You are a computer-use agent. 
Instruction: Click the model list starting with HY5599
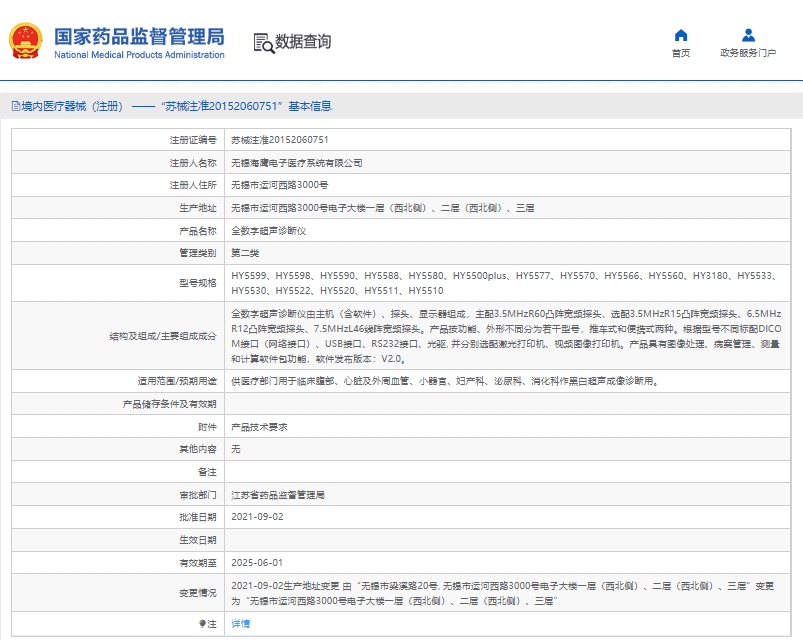(505, 283)
